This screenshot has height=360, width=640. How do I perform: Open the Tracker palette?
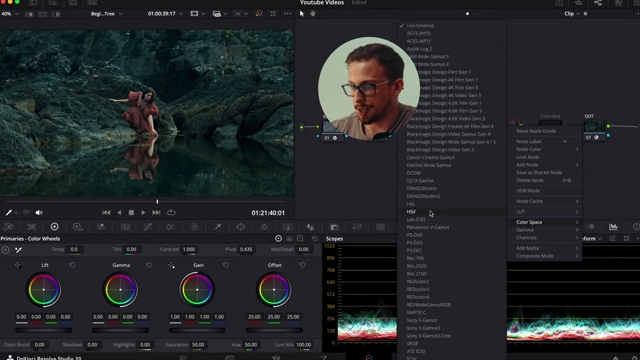point(264,227)
